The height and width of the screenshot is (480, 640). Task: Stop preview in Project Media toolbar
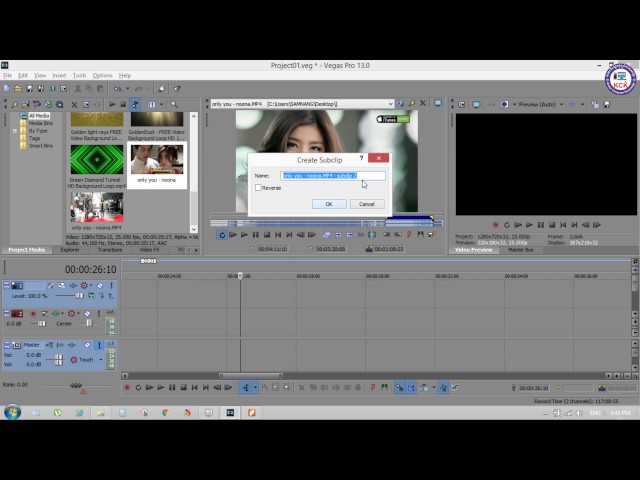tap(123, 104)
